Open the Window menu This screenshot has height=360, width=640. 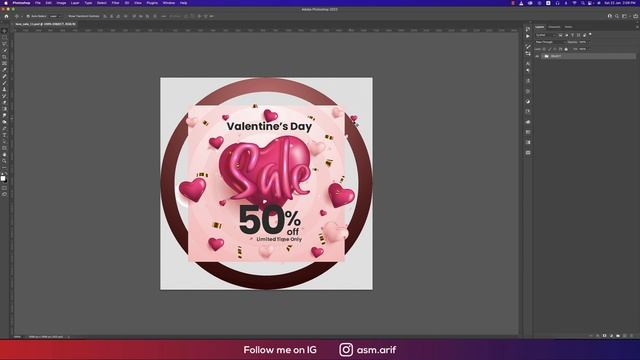169,3
